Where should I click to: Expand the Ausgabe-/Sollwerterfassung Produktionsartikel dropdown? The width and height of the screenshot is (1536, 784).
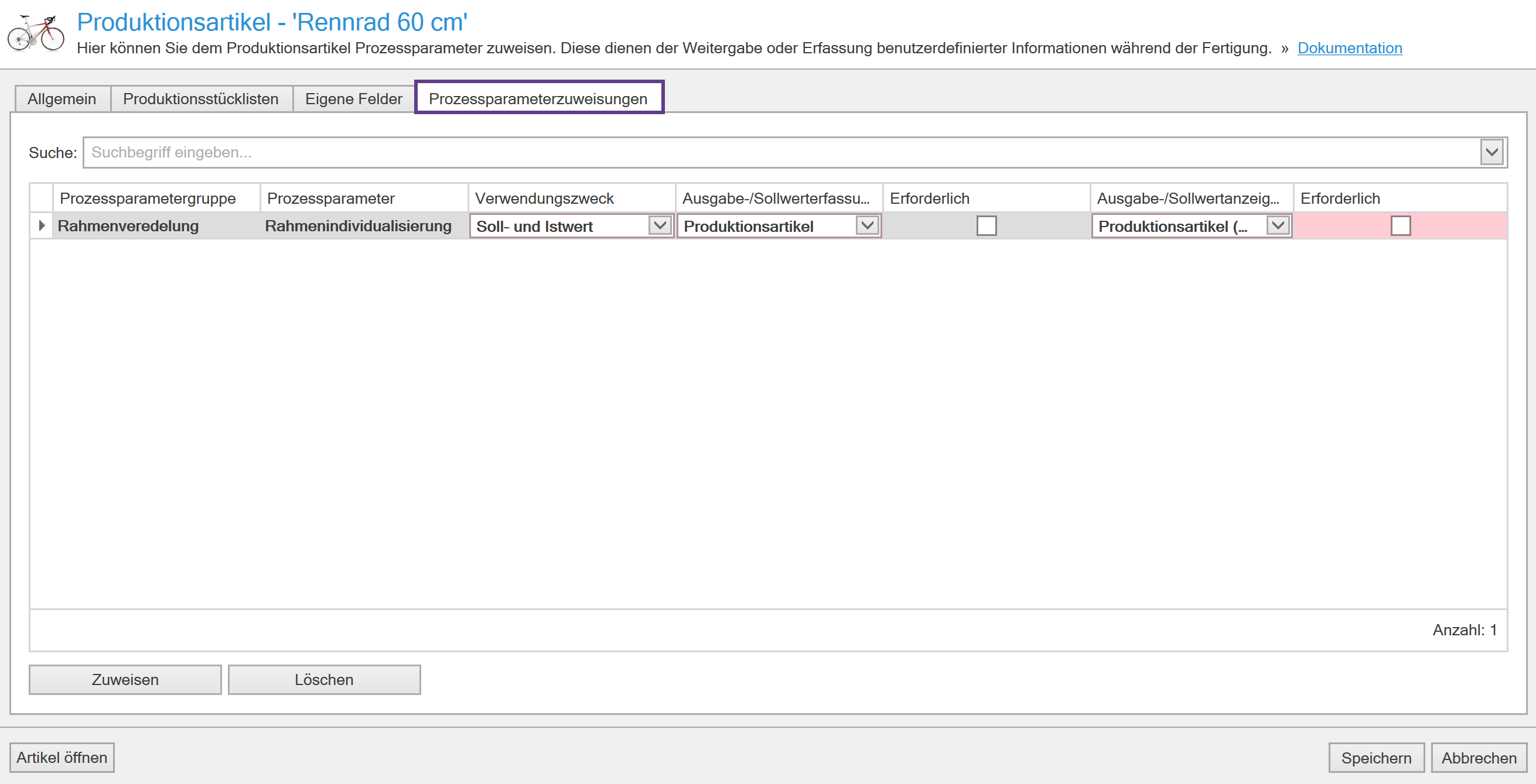point(867,226)
